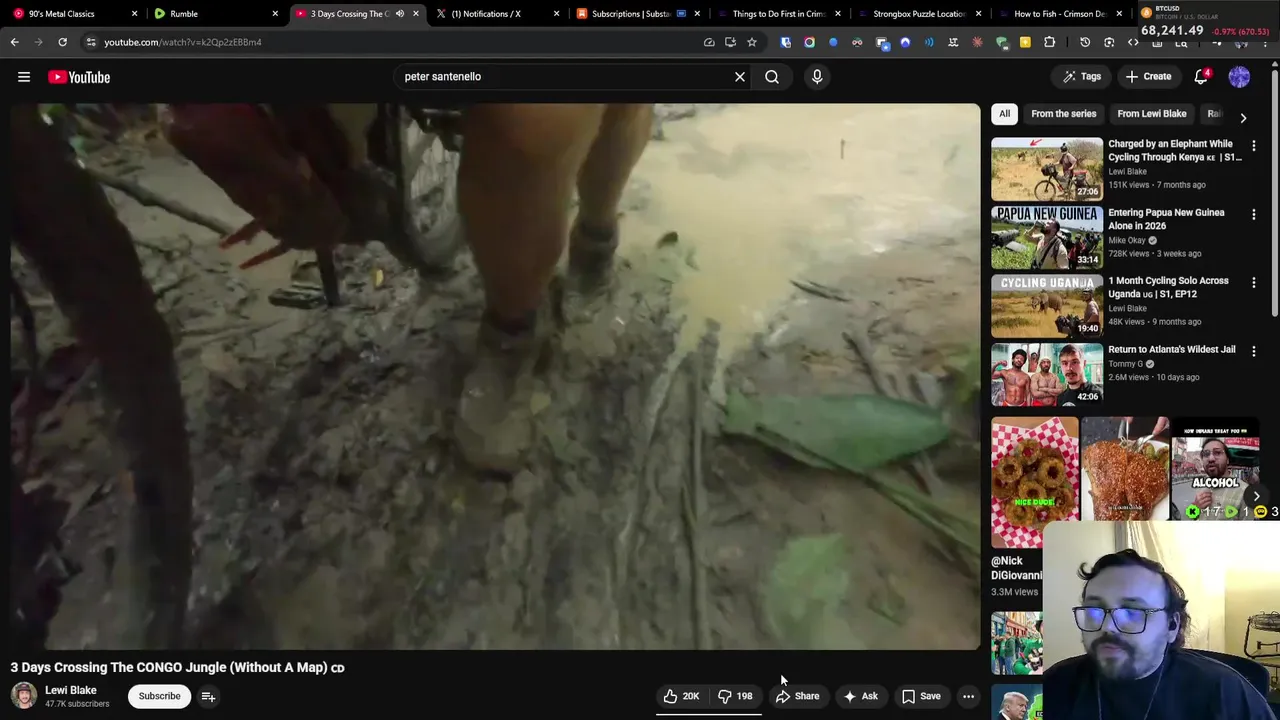Open Return to Atlanta's Wildest Jail title
Screen dimensions: 1280x720
(1172, 350)
